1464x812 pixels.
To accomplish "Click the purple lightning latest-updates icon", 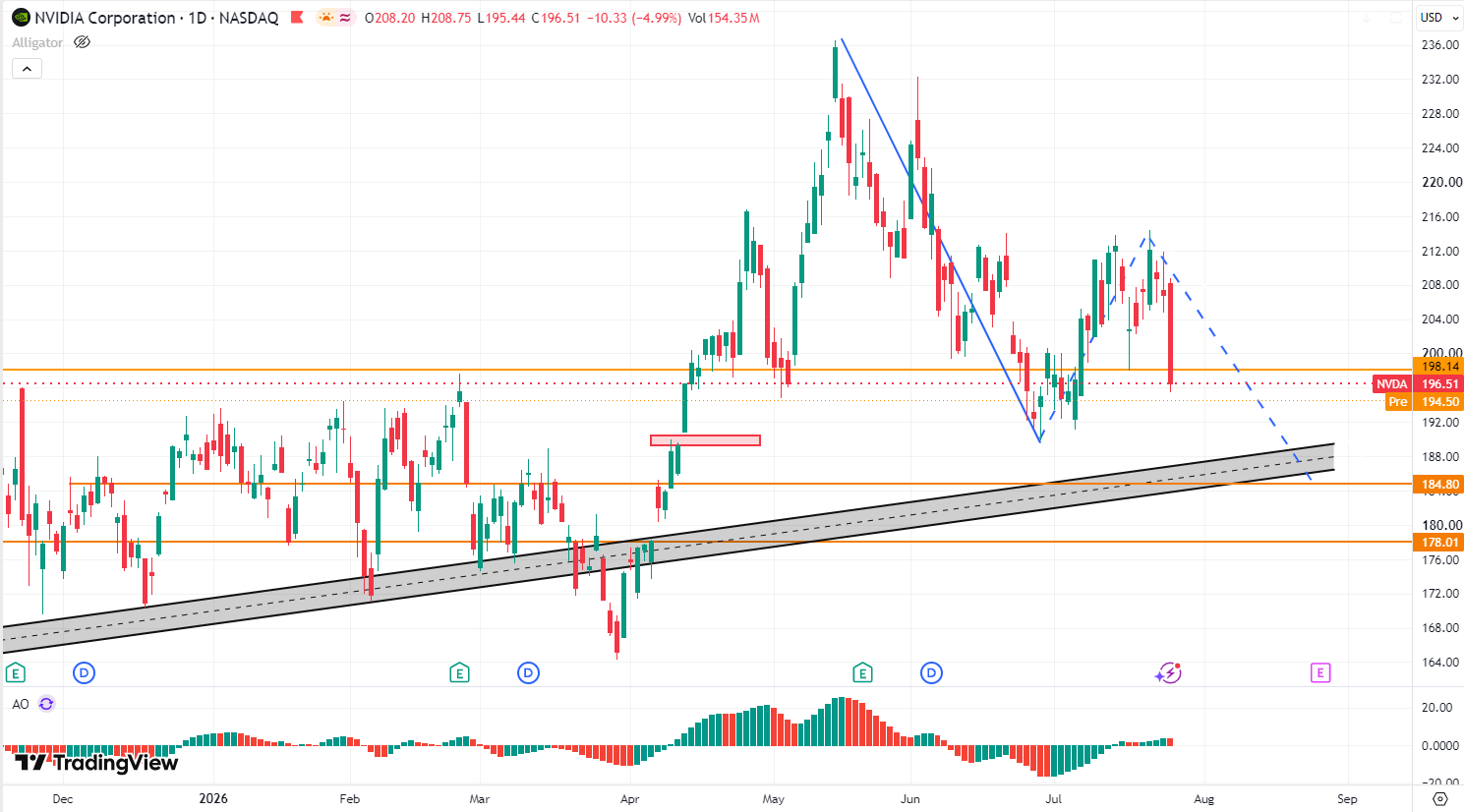I will coord(1168,673).
